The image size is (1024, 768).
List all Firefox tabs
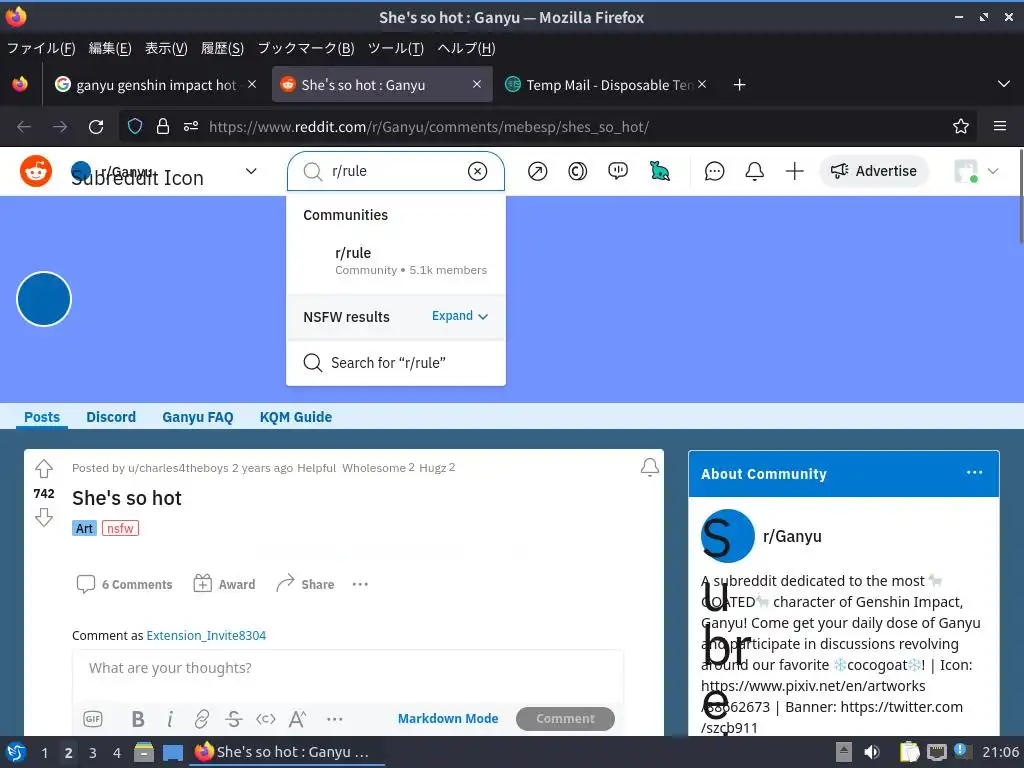tap(1004, 84)
